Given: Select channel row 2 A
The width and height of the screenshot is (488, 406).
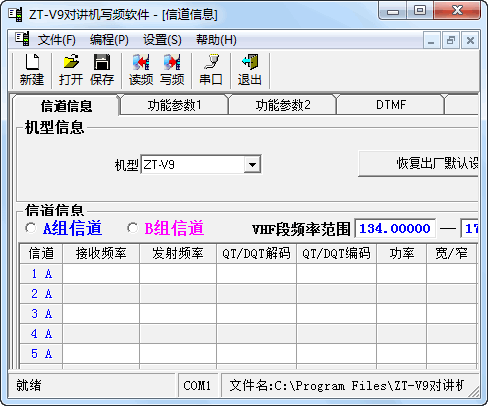Looking at the screenshot, I should [41, 294].
